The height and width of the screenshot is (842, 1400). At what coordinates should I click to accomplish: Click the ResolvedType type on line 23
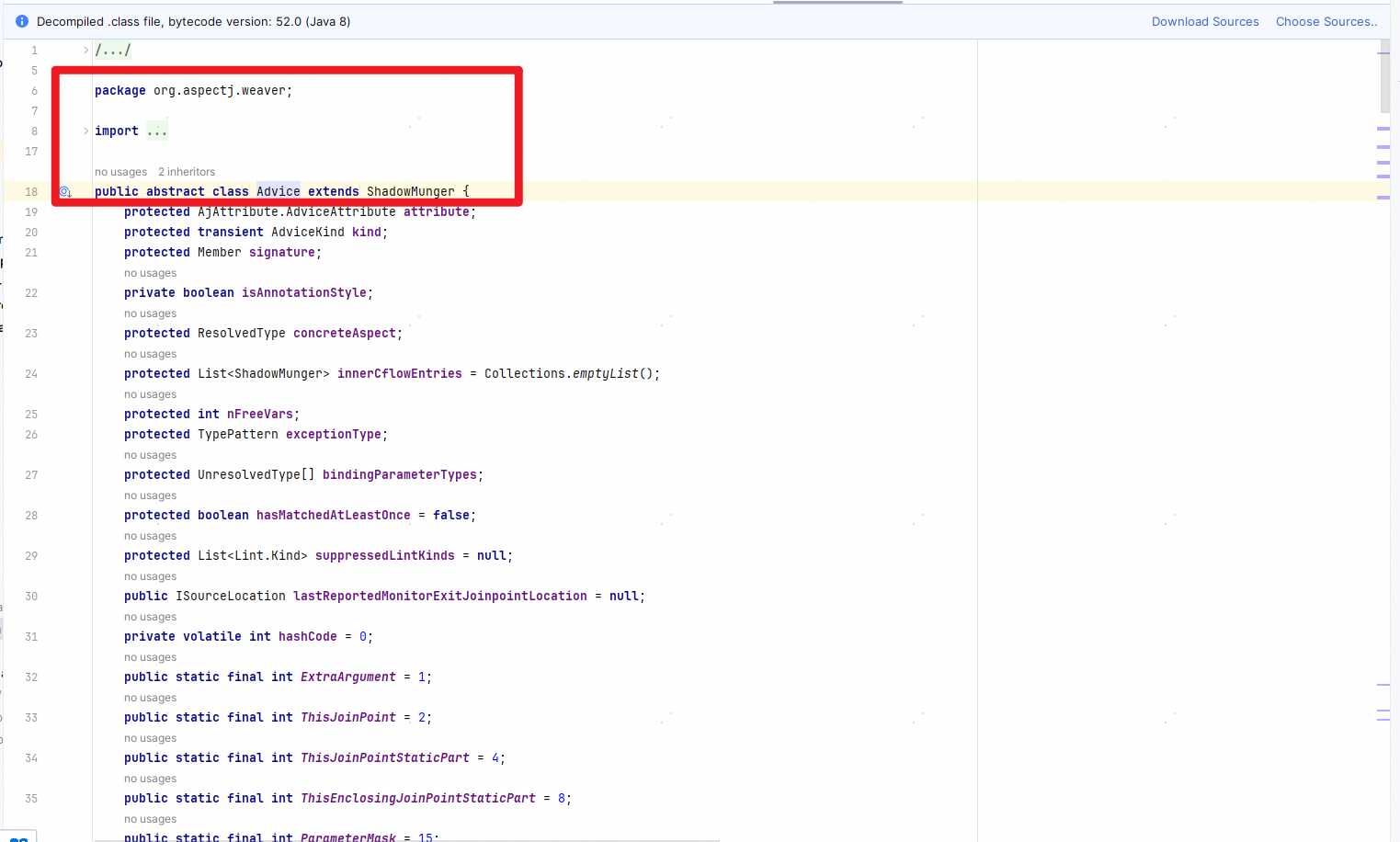tap(242, 334)
